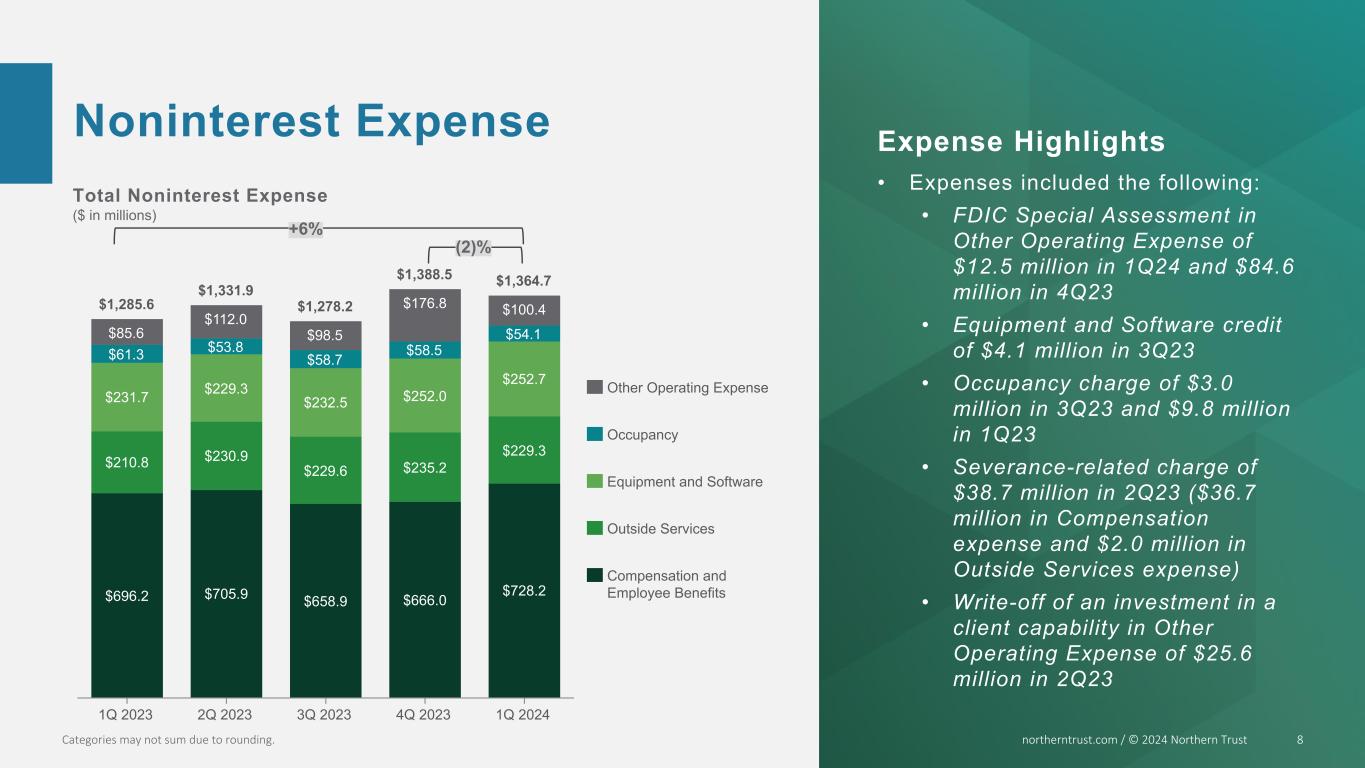Click the Outside Services legend swatch
This screenshot has height=768, width=1365.
click(595, 528)
